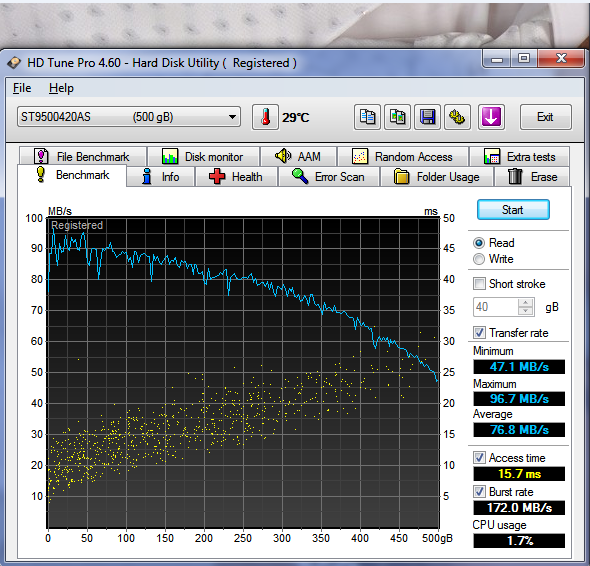The image size is (590, 566).
Task: Switch to the Random Access tab
Action: click(x=403, y=157)
